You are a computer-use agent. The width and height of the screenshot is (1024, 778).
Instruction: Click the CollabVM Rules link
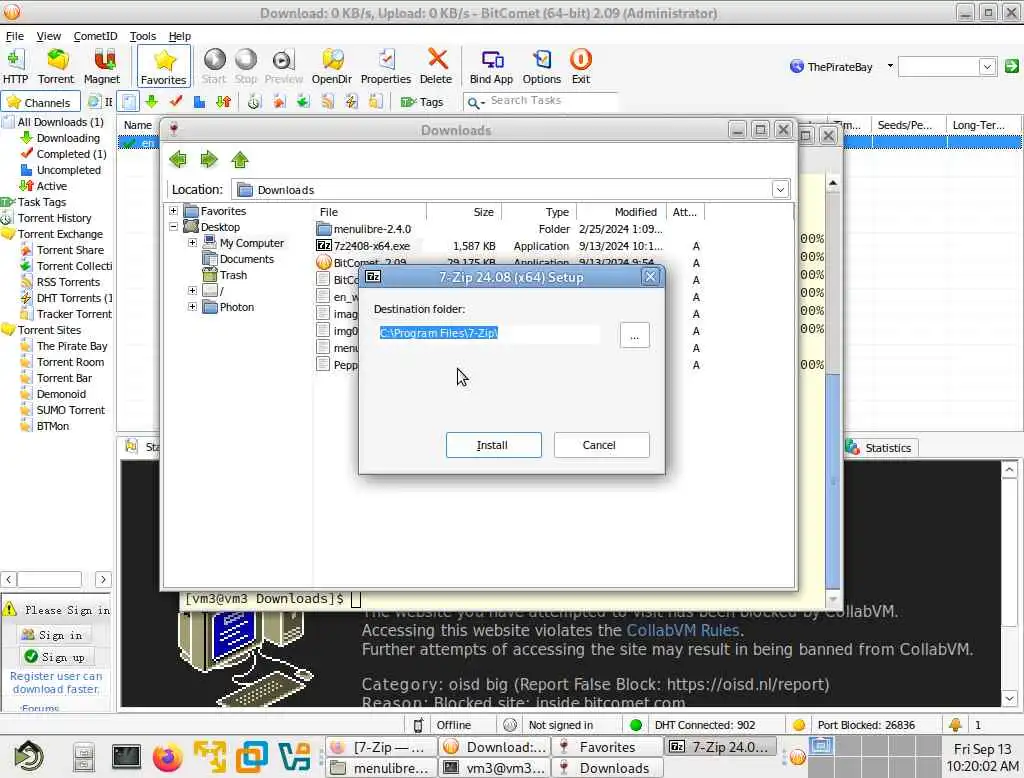pos(682,630)
